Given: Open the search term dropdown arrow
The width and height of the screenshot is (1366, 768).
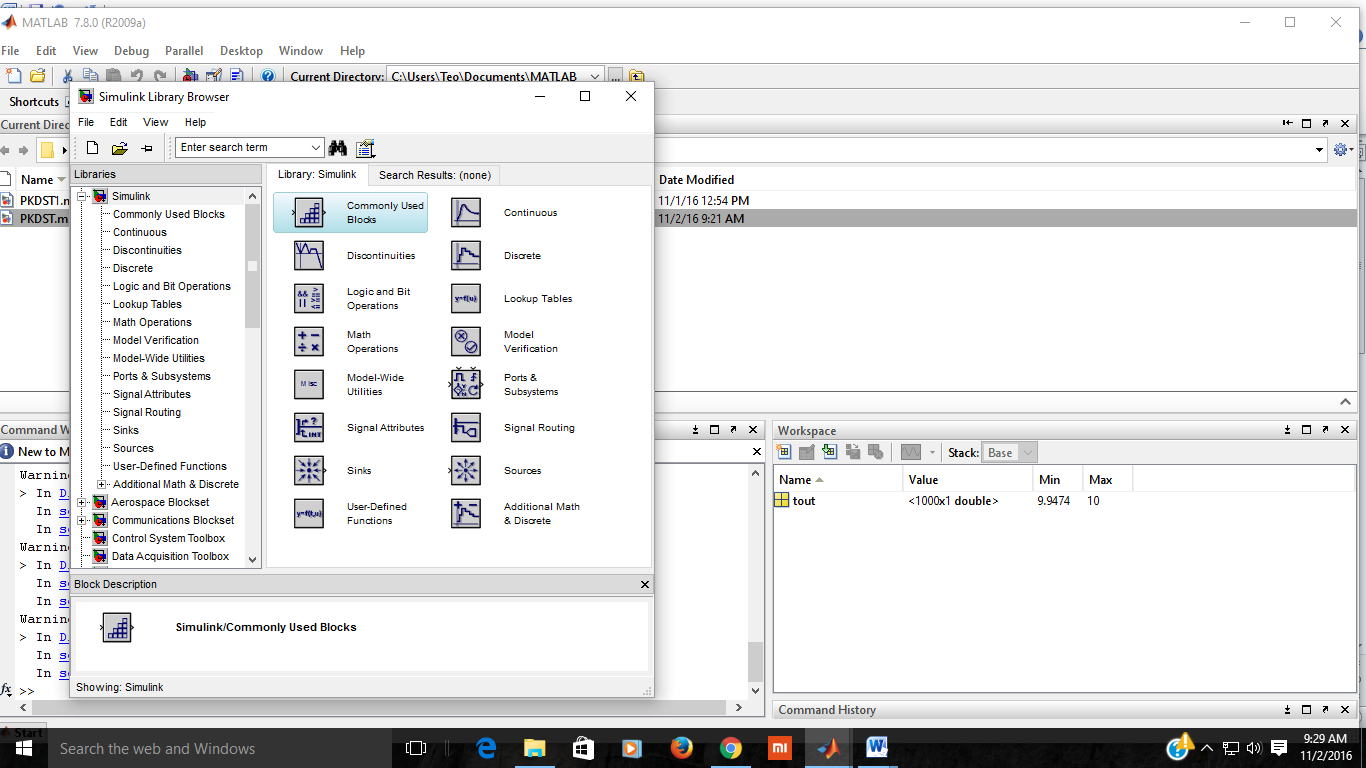Looking at the screenshot, I should [x=316, y=148].
